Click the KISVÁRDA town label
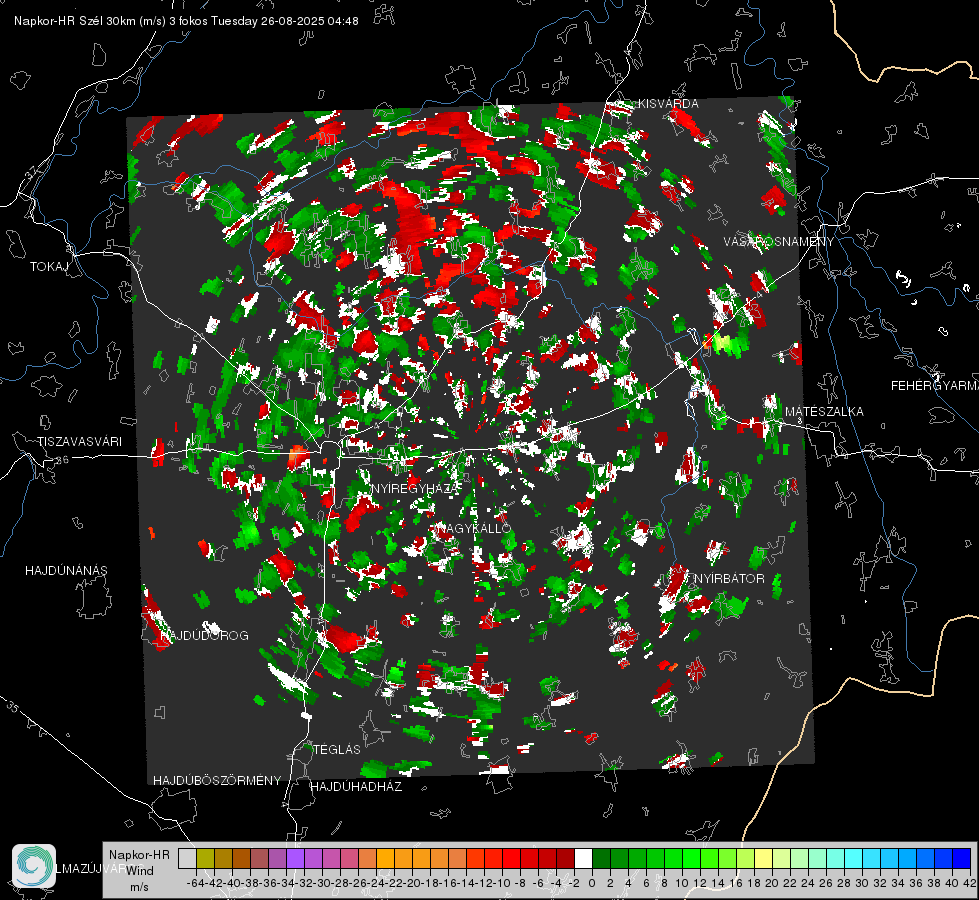This screenshot has height=900, width=979. [668, 104]
